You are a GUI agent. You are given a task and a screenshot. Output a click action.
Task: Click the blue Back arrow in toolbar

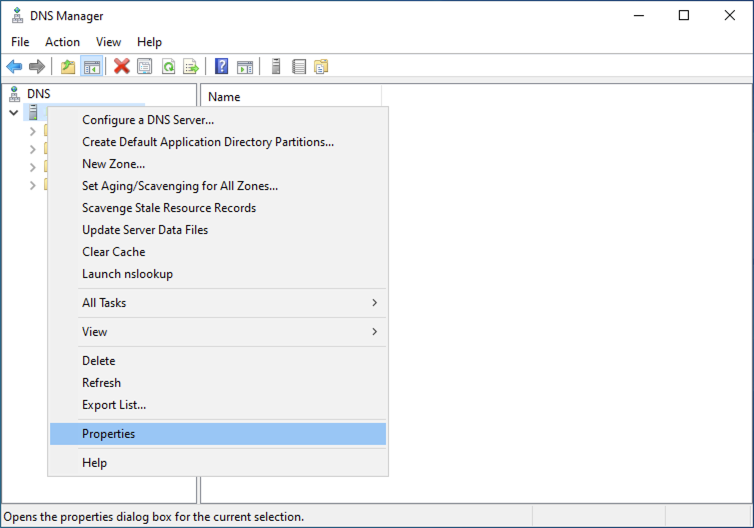coord(14,66)
